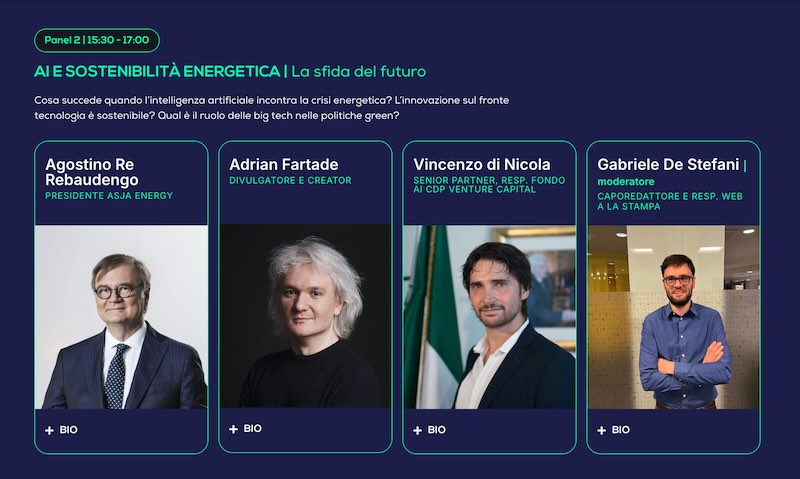
Task: Click the Agostino Re Rebaudengo name heading
Action: [x=92, y=172]
